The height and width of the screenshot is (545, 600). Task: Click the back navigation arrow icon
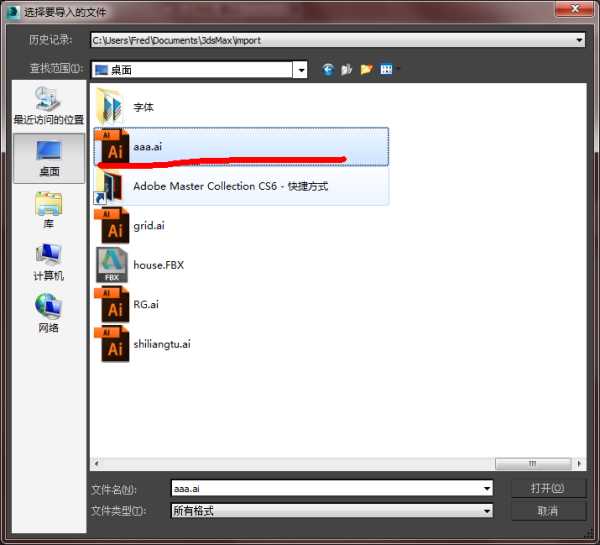tap(328, 69)
